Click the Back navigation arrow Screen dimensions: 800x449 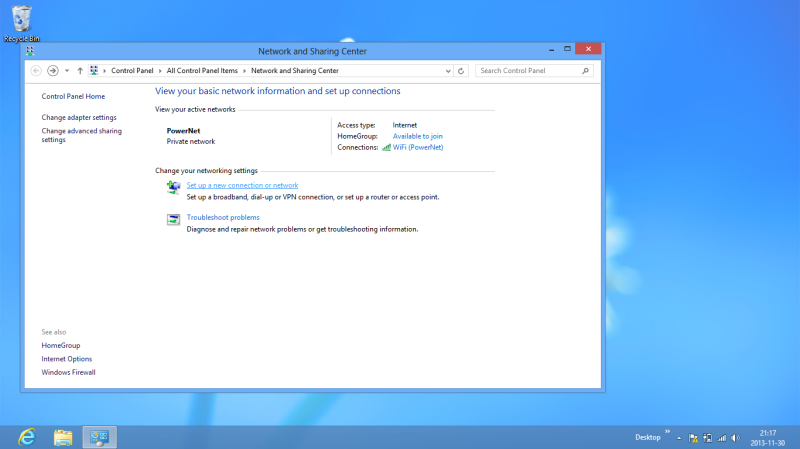(36, 71)
